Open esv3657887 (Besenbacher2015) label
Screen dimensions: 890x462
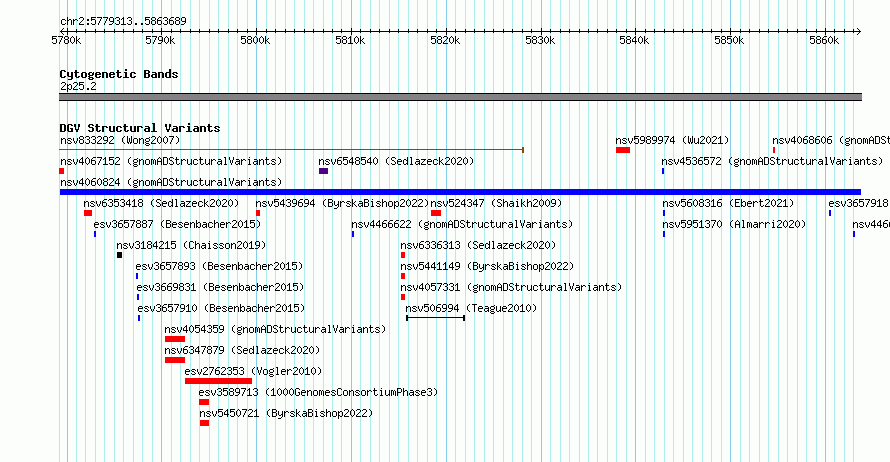click(x=177, y=224)
